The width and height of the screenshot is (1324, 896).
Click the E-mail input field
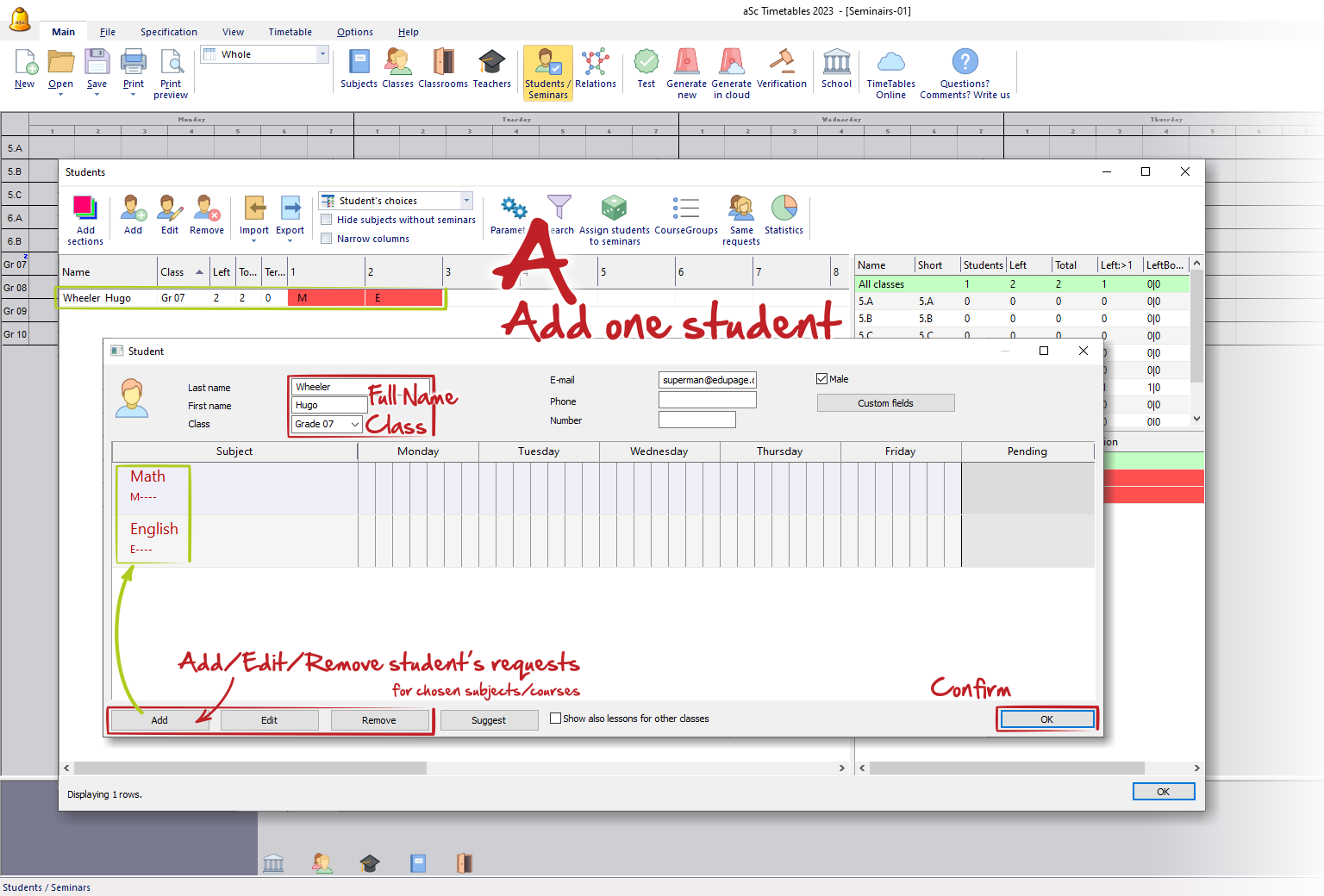pos(707,380)
